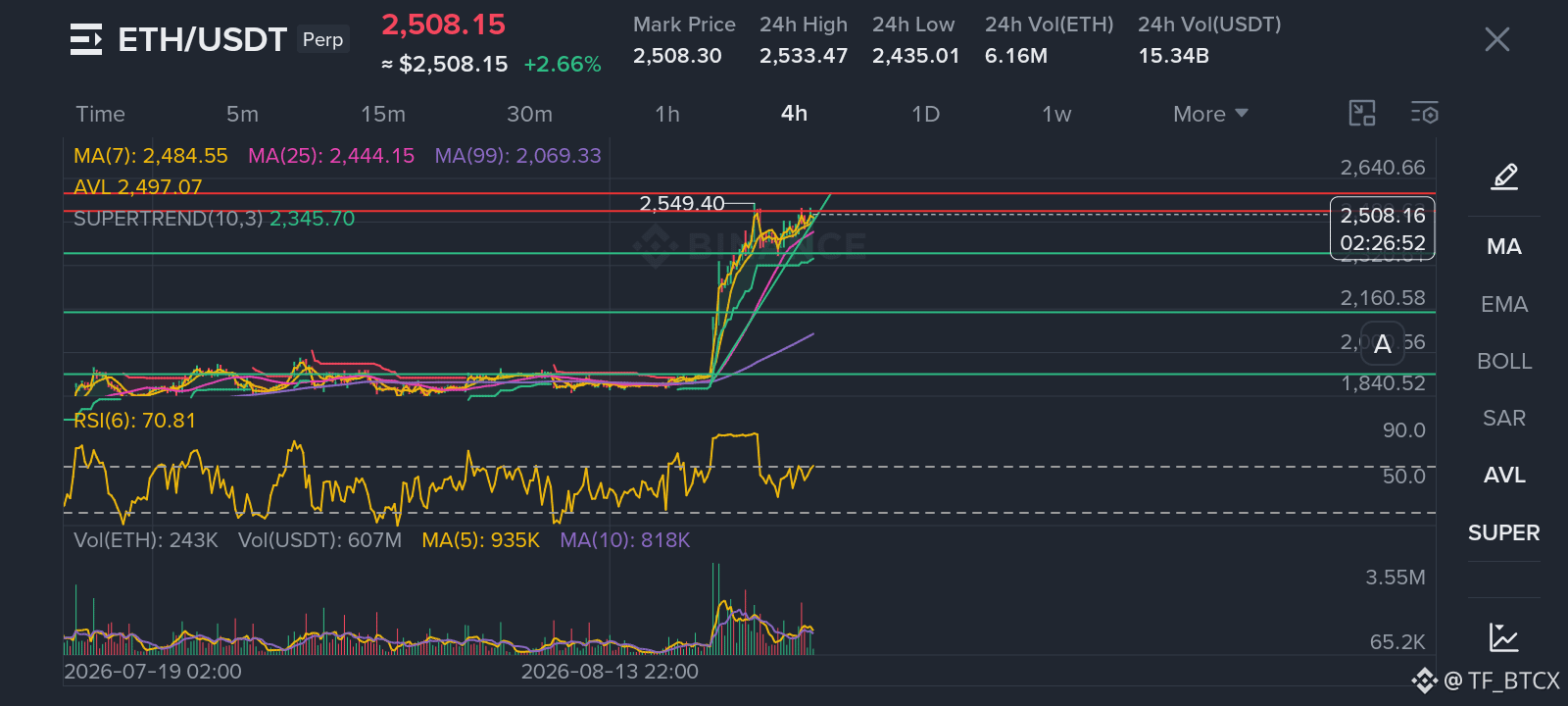1568x706 pixels.
Task: Click the Vol(ETH): 243K label
Action: tap(146, 540)
